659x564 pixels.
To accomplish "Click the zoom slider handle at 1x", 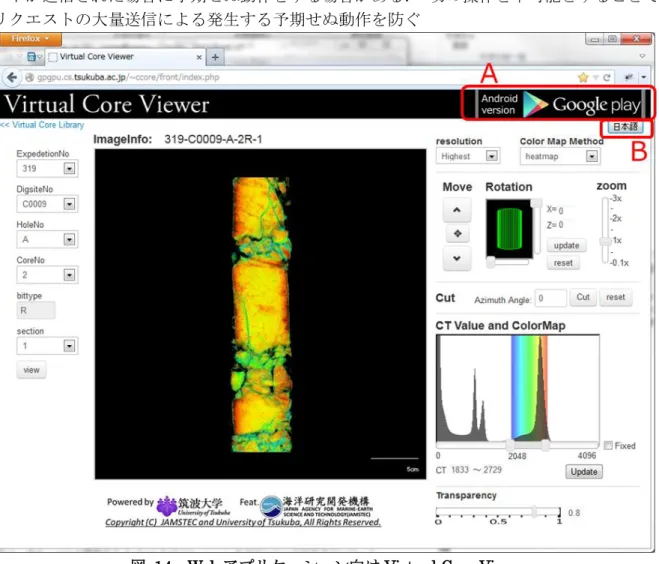I will pos(605,241).
